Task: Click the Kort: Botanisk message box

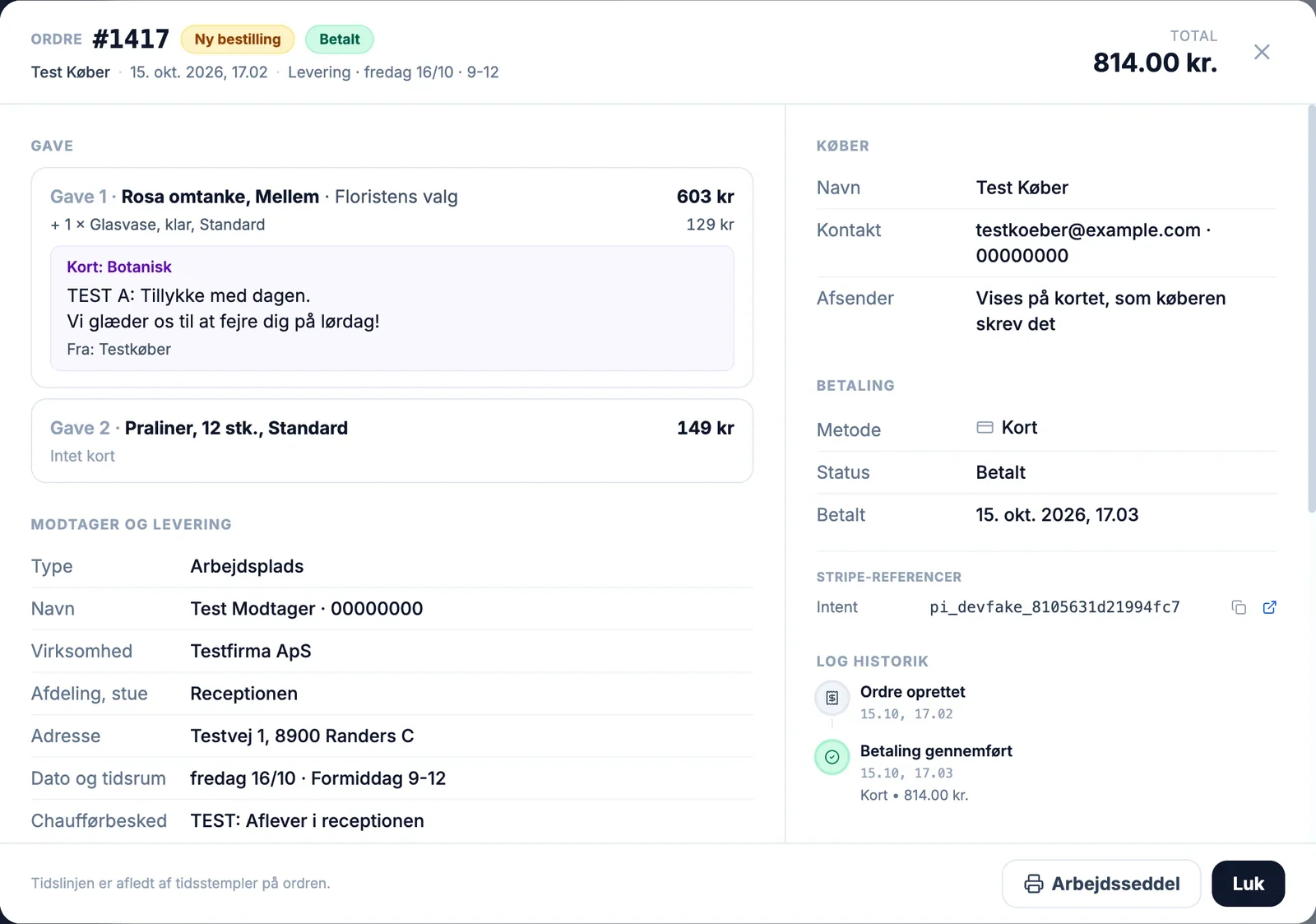Action: point(392,309)
